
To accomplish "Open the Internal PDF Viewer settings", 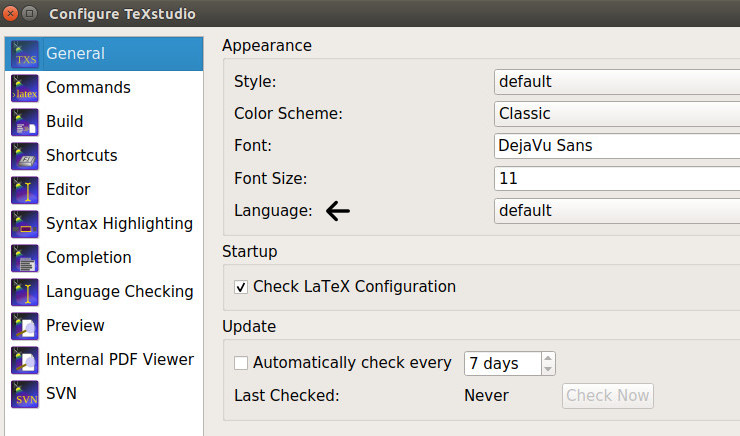I will [119, 360].
